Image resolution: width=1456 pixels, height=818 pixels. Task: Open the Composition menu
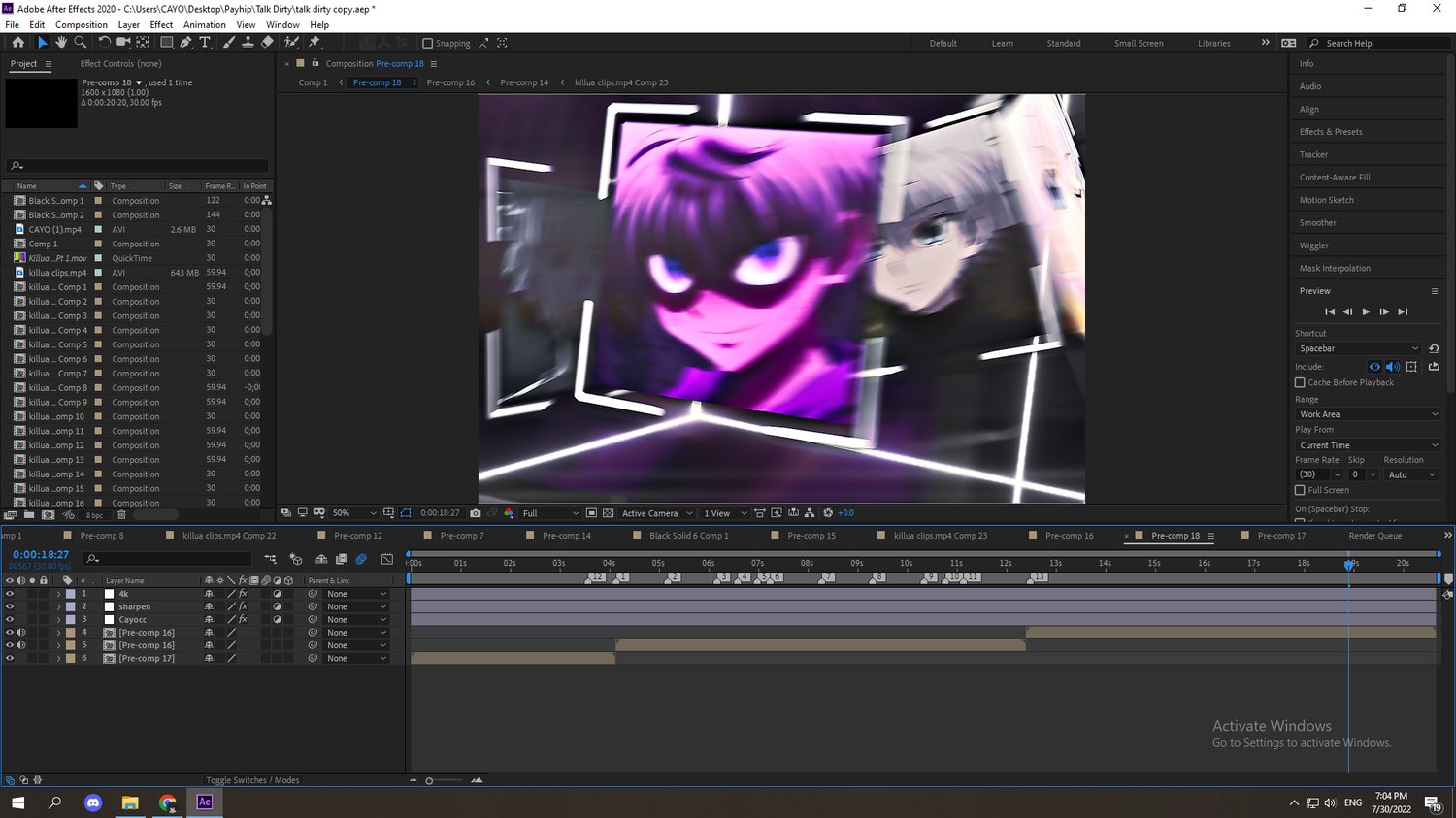pyautogui.click(x=82, y=25)
